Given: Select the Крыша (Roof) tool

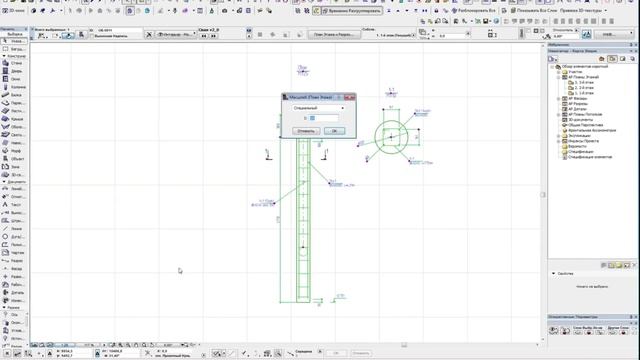Looking at the screenshot, I should click(x=13, y=119).
